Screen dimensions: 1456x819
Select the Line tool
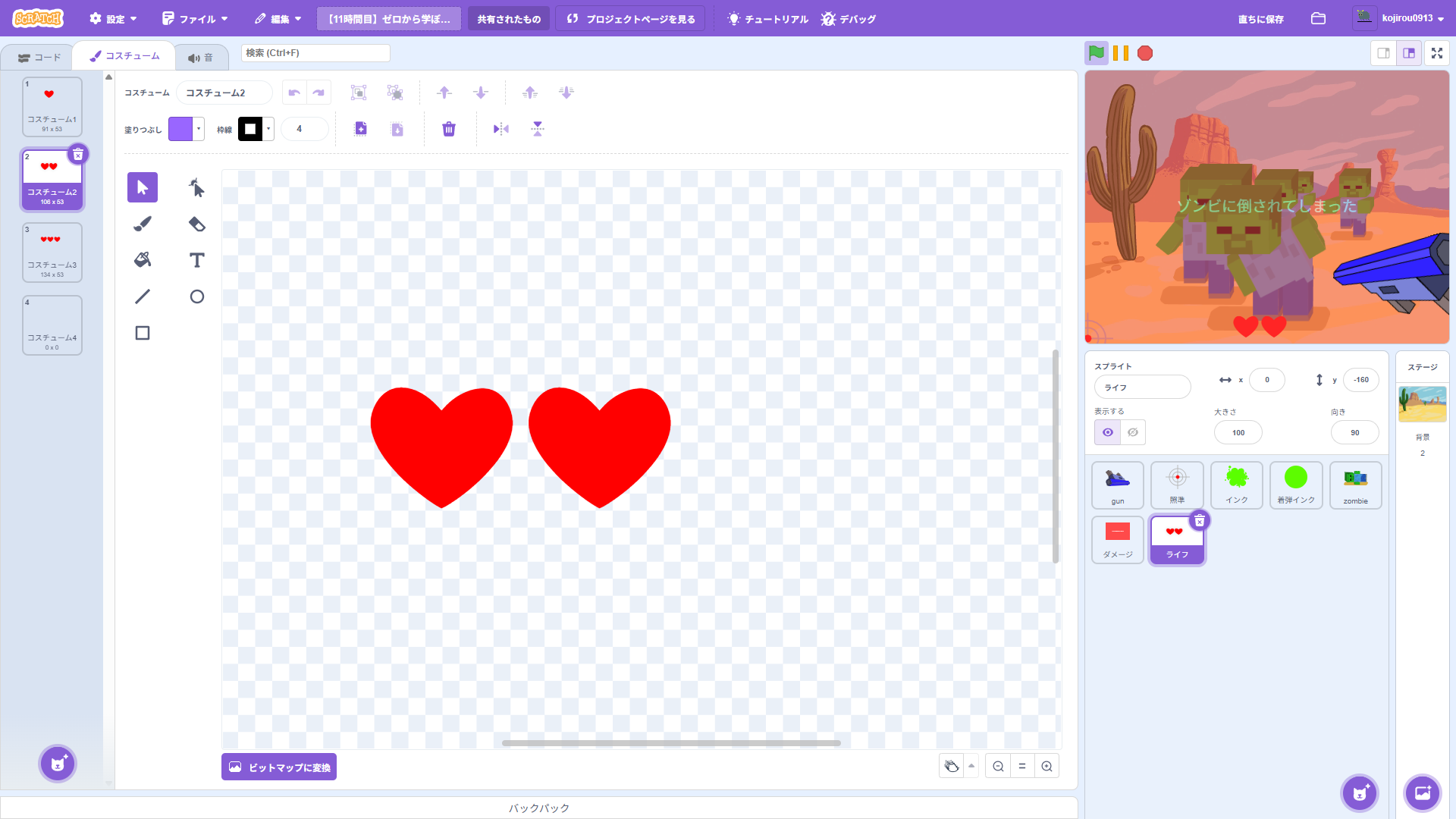(143, 297)
